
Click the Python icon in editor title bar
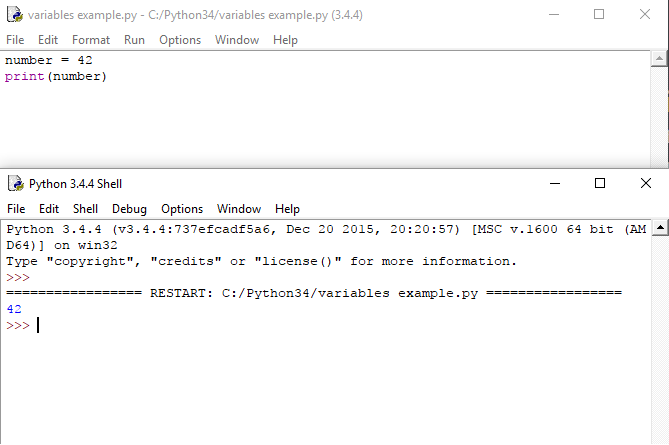pos(15,15)
